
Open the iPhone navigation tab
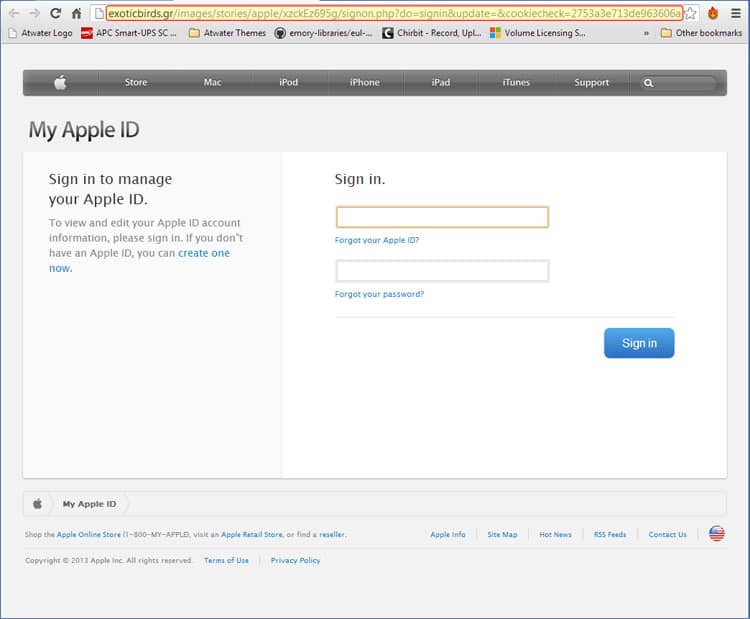364,82
